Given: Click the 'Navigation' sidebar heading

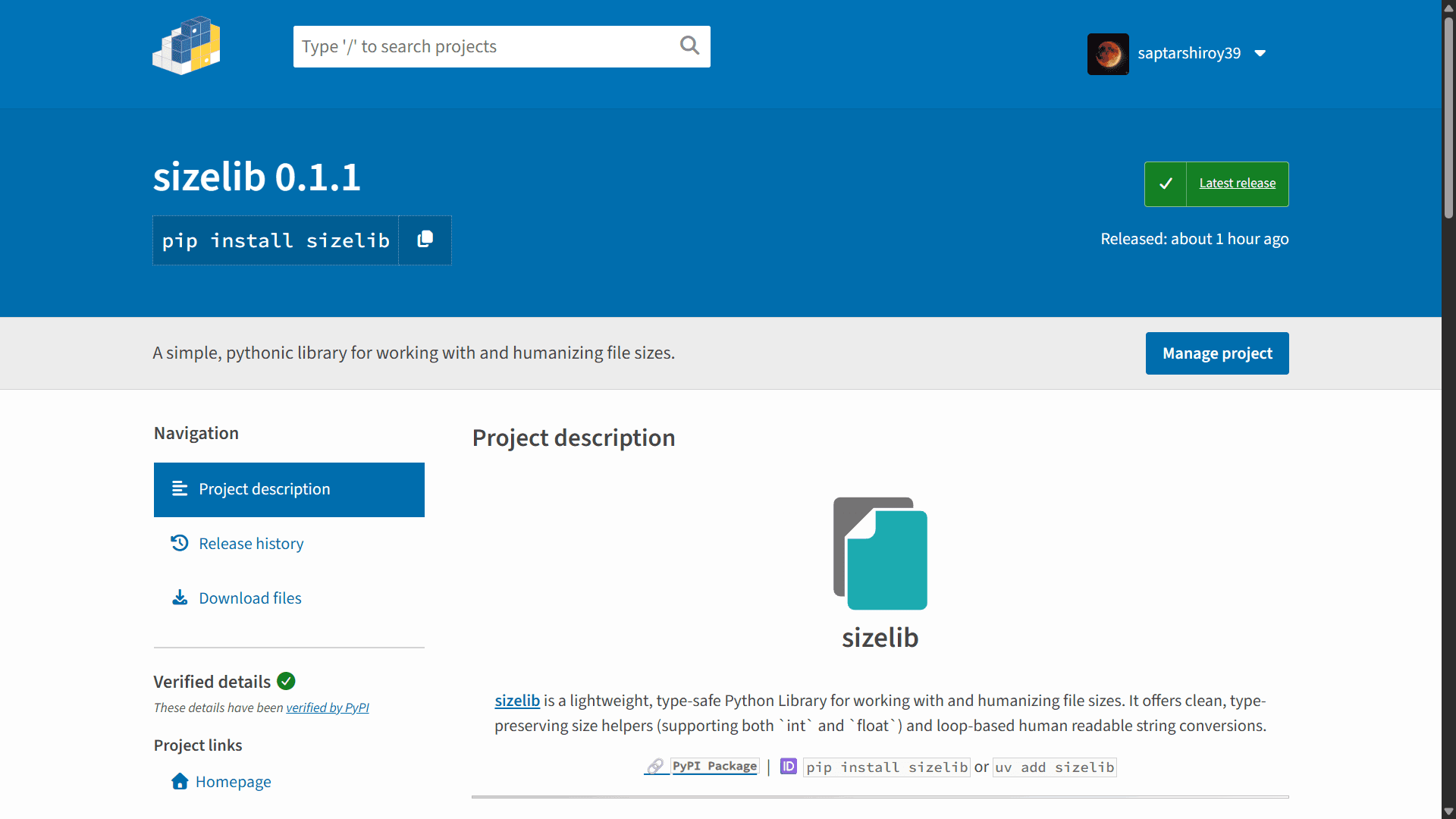Looking at the screenshot, I should [x=196, y=433].
